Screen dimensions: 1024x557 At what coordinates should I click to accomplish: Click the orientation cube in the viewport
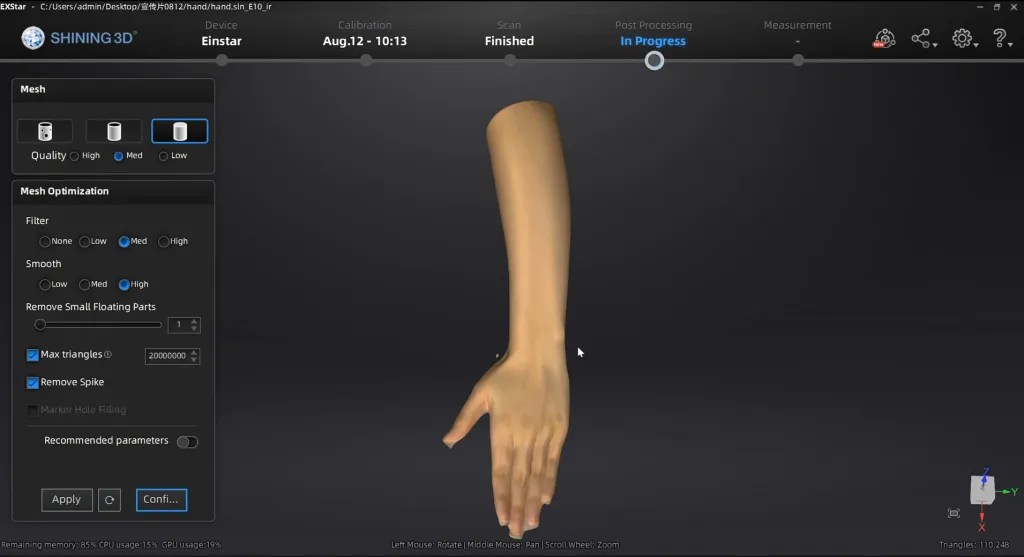click(x=982, y=490)
